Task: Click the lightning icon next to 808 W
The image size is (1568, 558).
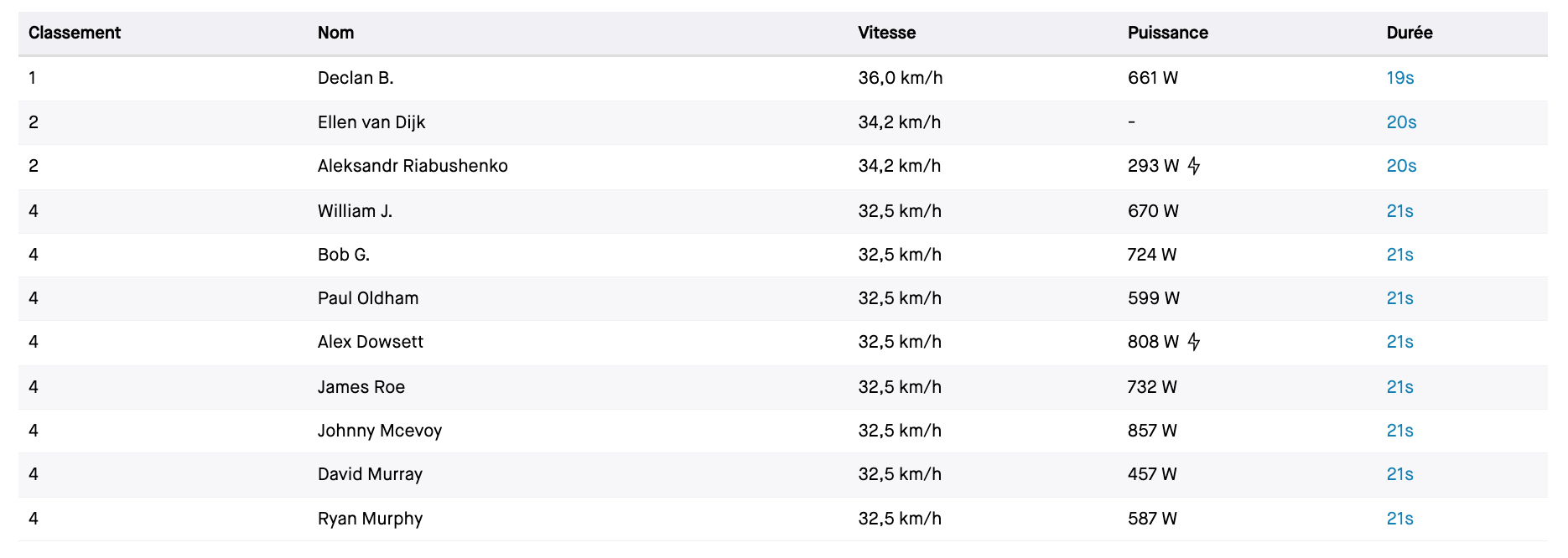Action: [1194, 342]
